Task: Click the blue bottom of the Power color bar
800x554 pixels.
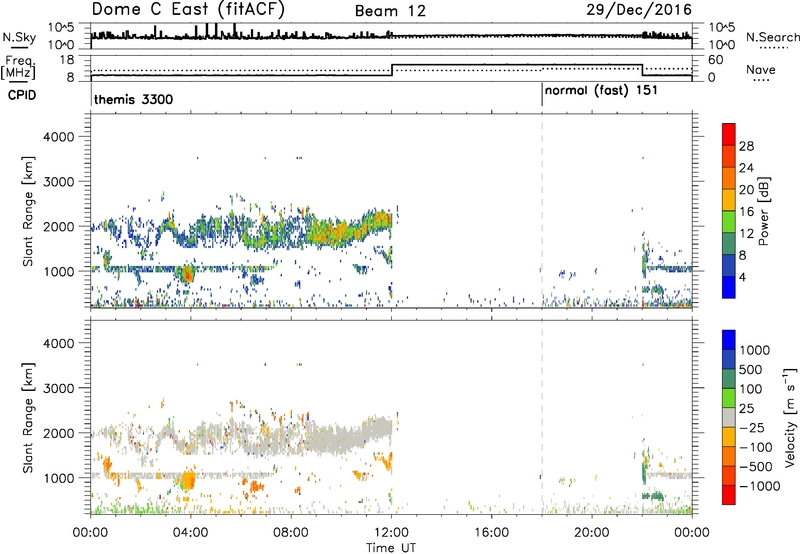Action: pos(729,287)
